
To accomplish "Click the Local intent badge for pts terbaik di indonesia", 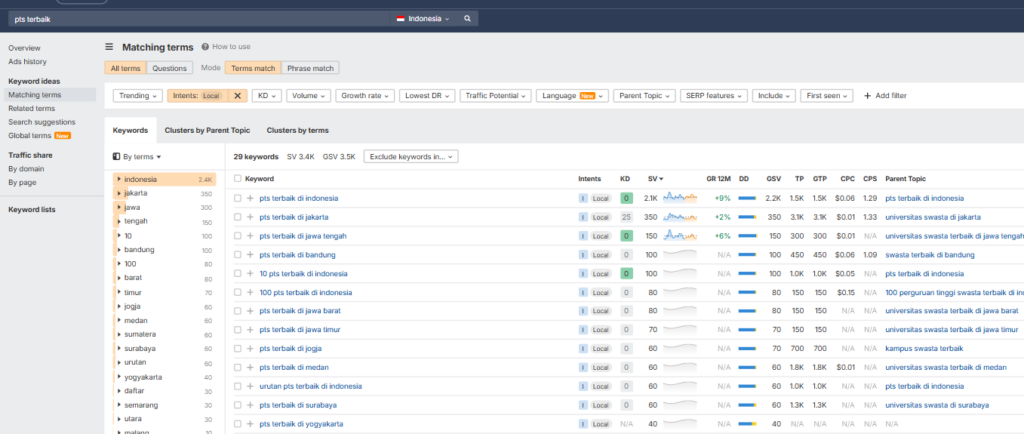I will coord(601,198).
